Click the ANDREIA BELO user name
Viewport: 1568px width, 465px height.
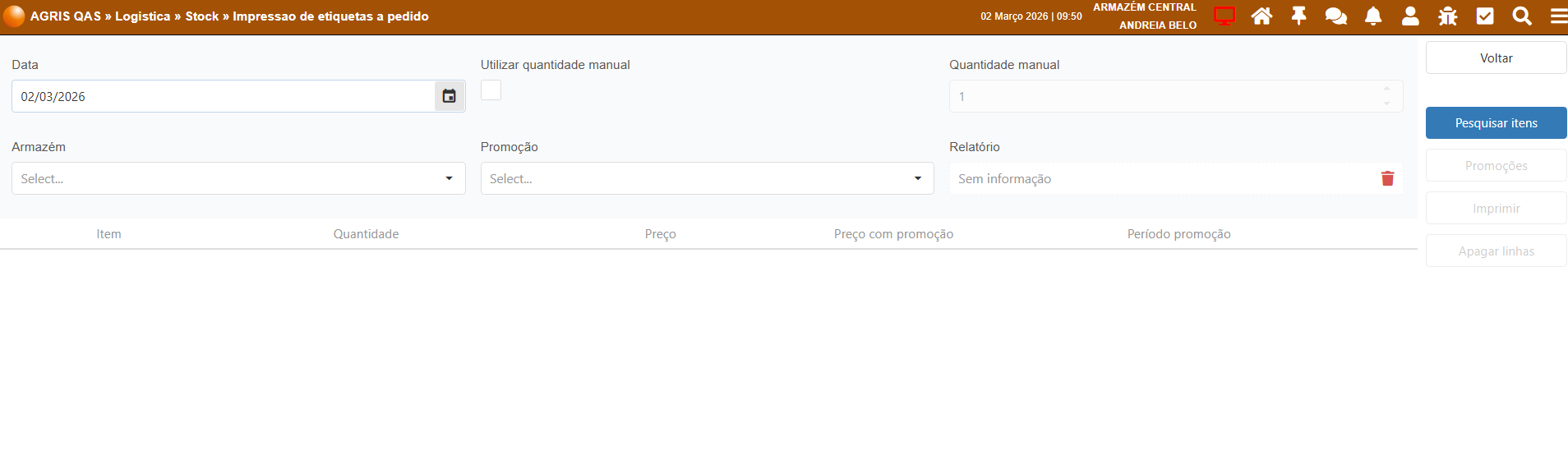point(1158,25)
